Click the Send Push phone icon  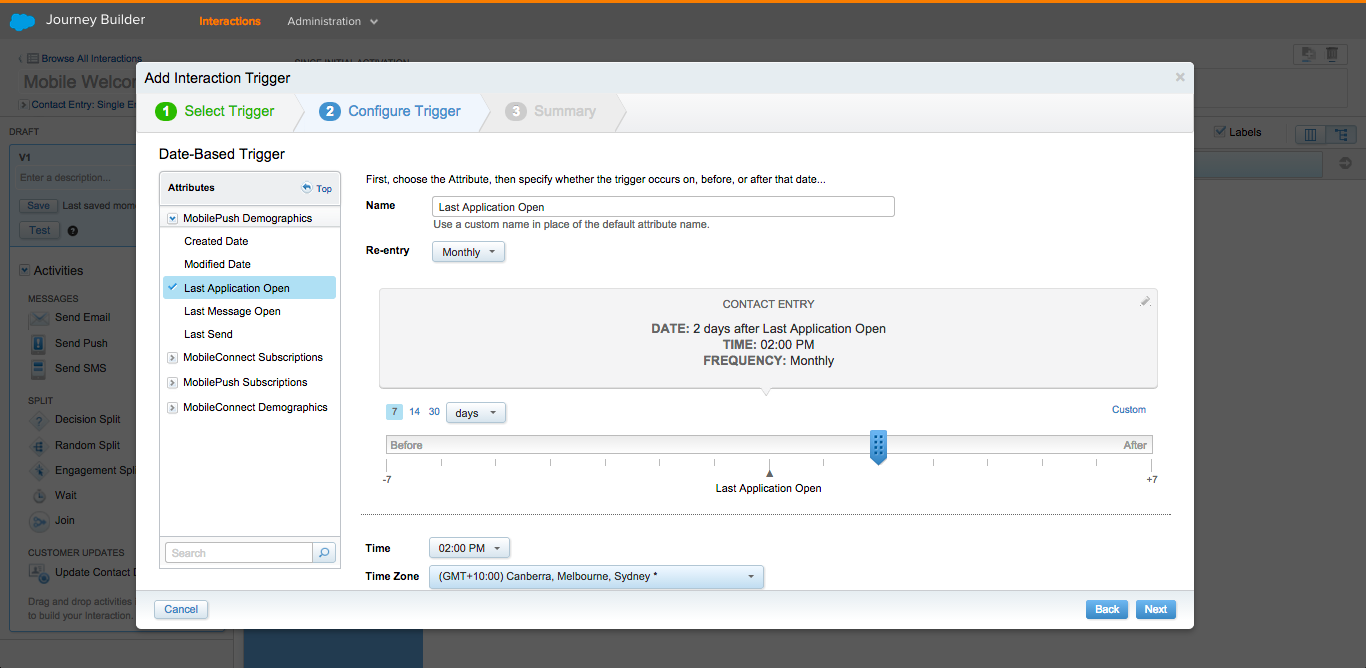(39, 343)
